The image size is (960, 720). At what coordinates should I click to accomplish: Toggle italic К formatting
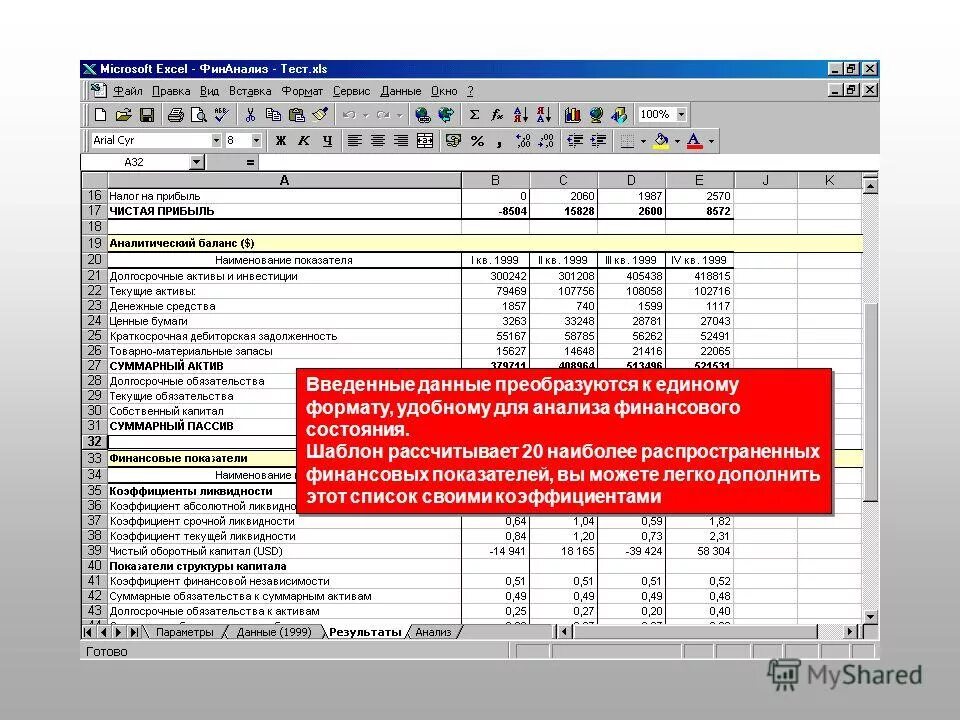point(304,141)
